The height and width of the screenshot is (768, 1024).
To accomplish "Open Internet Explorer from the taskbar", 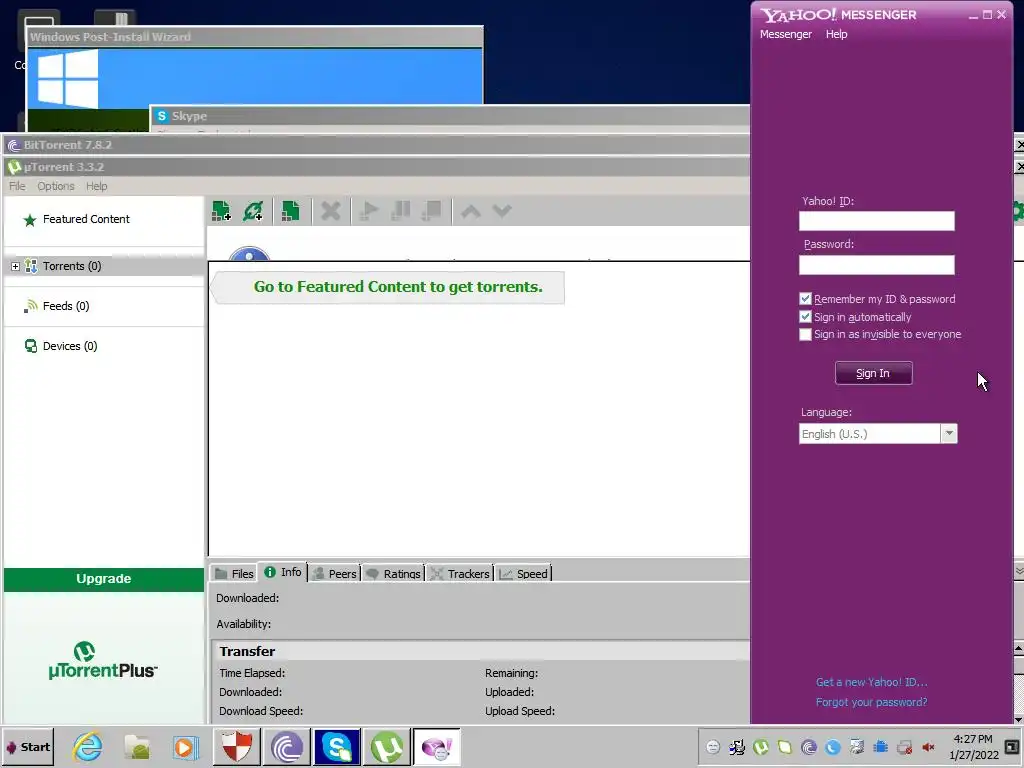I will 88,747.
